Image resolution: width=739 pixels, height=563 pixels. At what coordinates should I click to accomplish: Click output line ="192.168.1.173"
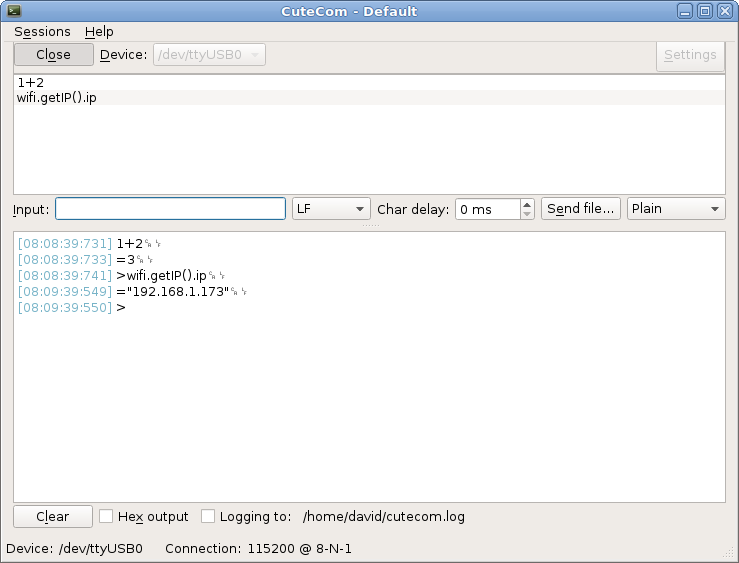[172, 292]
